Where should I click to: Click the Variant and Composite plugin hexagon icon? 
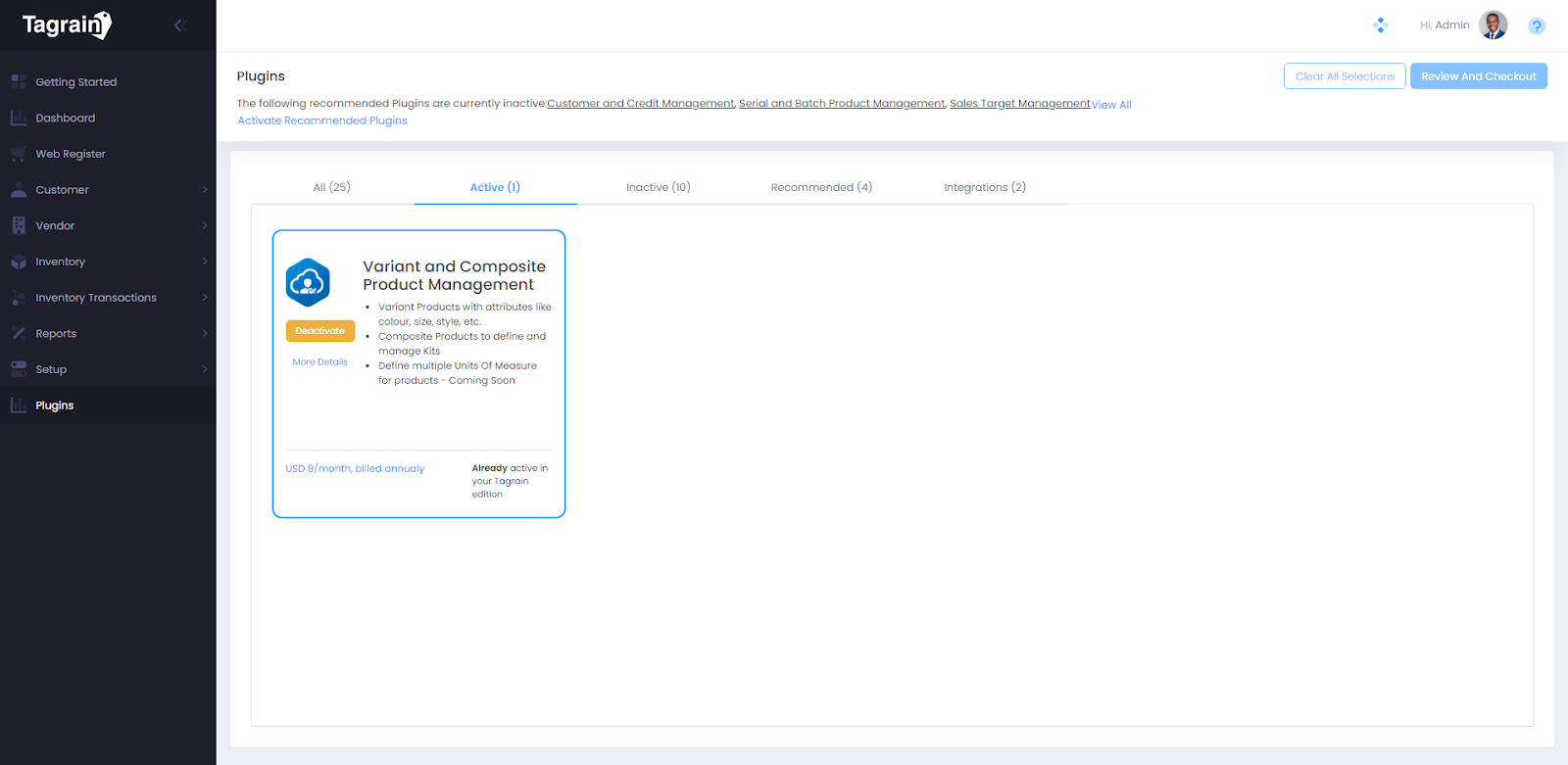point(308,283)
